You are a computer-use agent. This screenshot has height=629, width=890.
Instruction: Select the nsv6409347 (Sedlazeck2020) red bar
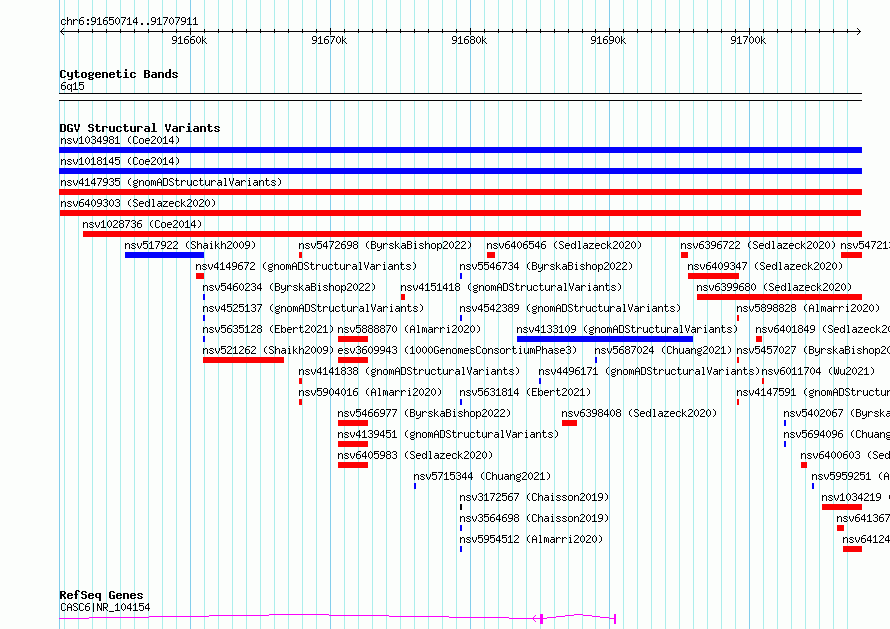pos(713,276)
